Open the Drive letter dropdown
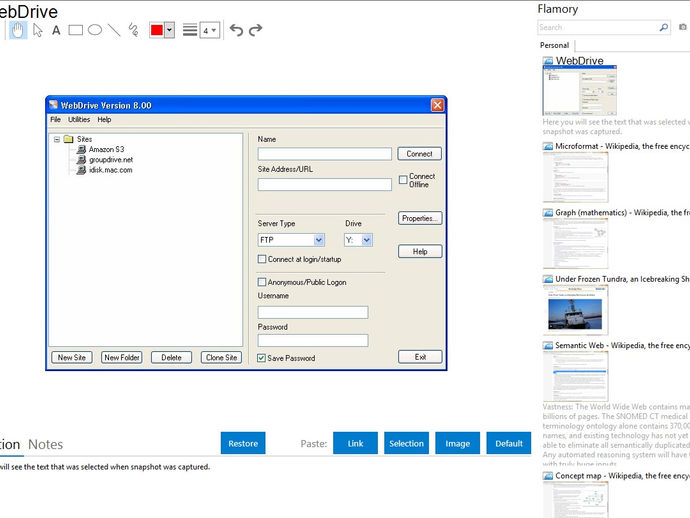This screenshot has height=518, width=690. pos(367,240)
